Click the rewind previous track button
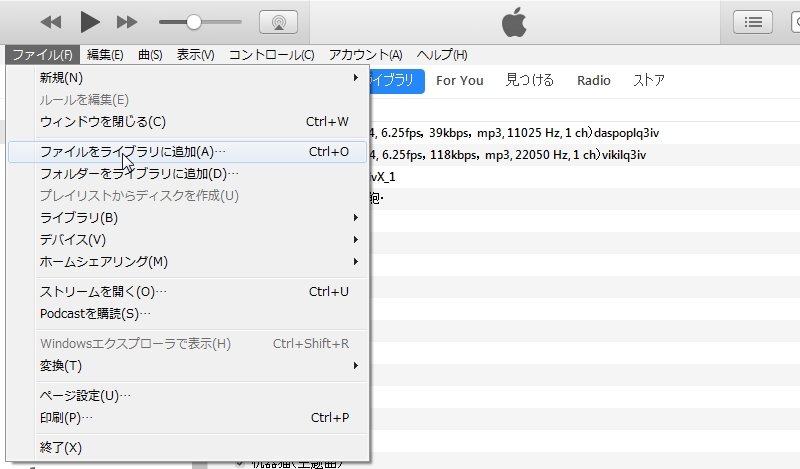 51,22
